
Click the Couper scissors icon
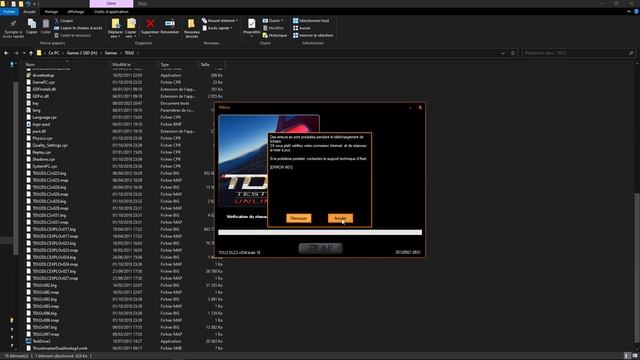point(57,20)
